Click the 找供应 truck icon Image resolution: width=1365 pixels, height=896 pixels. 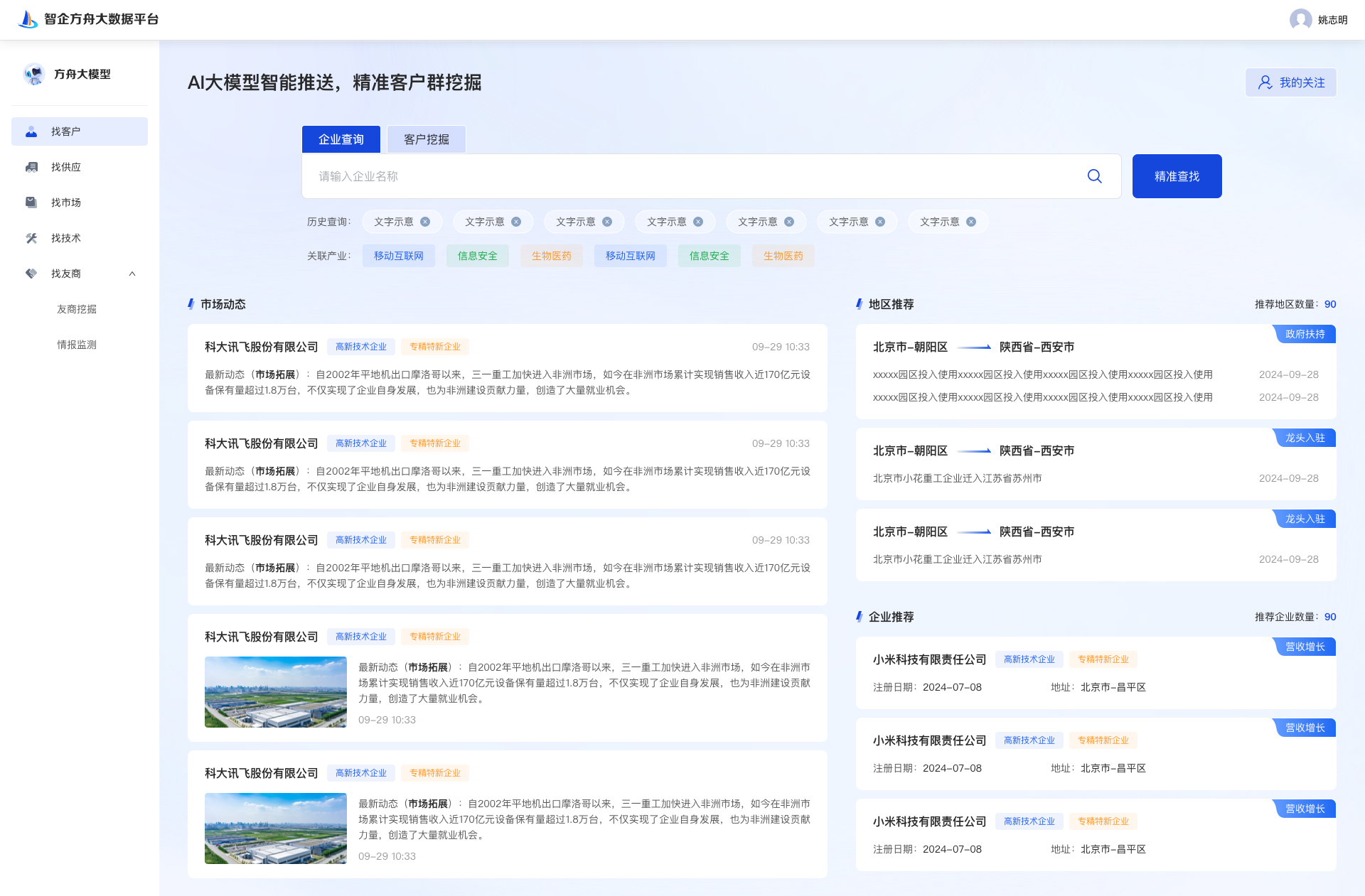tap(31, 167)
